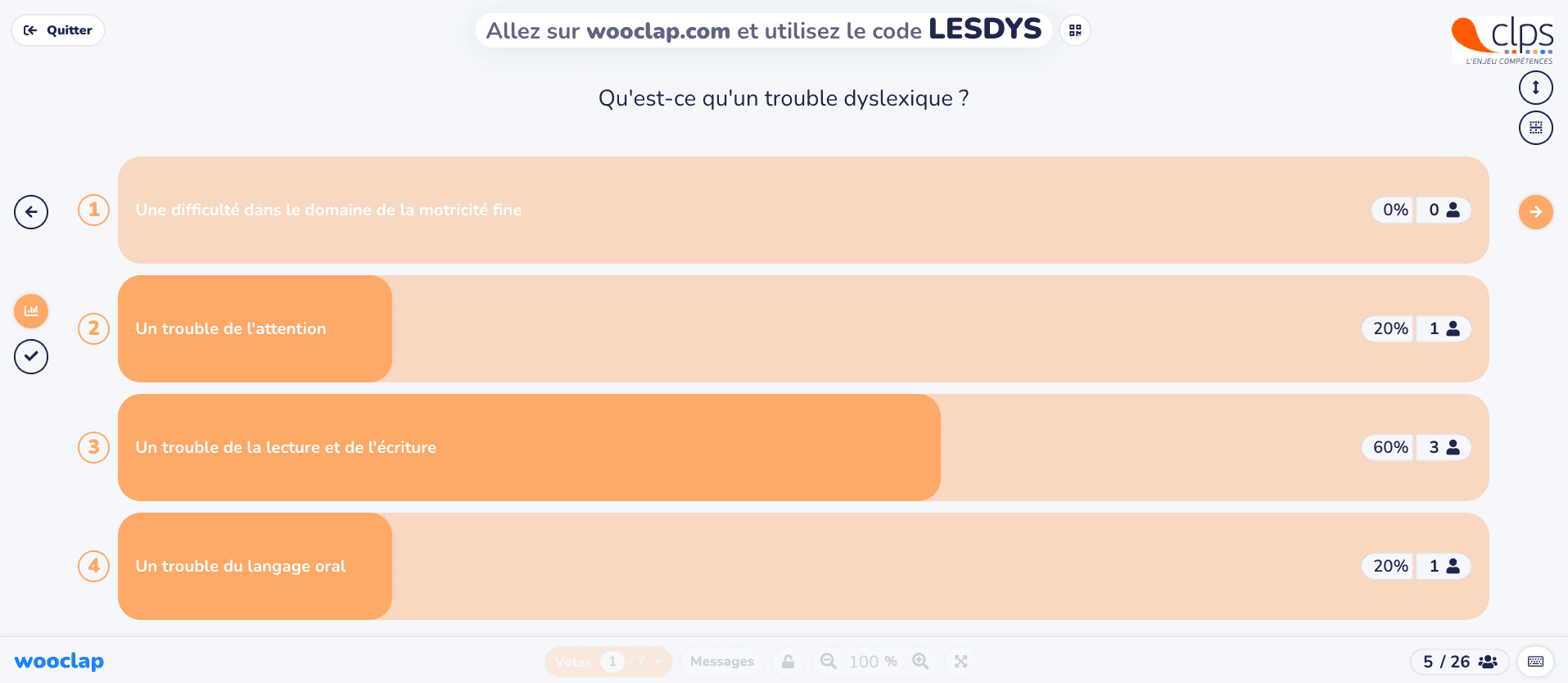Image resolution: width=1568 pixels, height=683 pixels.
Task: Open the Messages tab
Action: click(721, 661)
